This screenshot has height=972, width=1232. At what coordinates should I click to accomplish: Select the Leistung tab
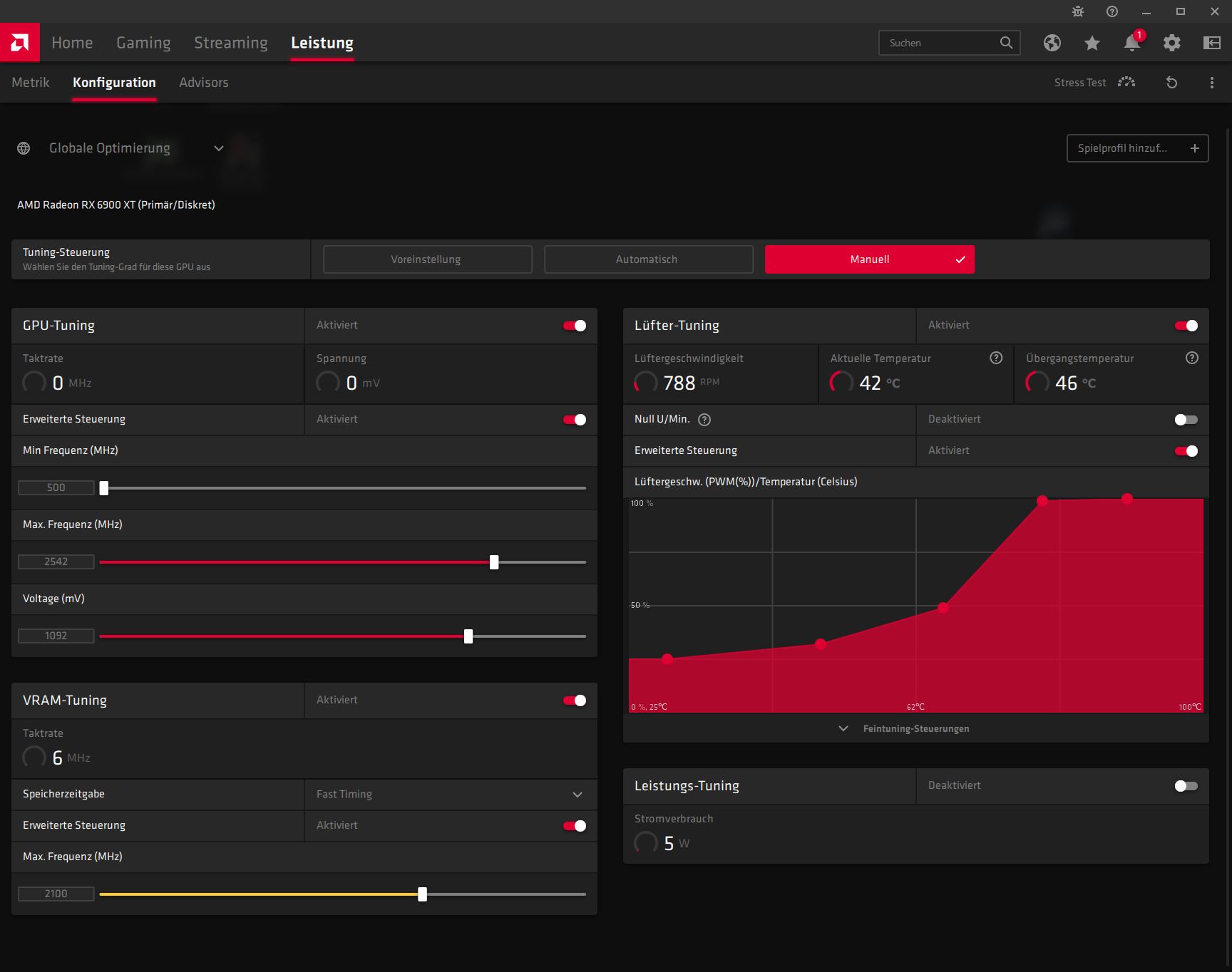point(322,43)
